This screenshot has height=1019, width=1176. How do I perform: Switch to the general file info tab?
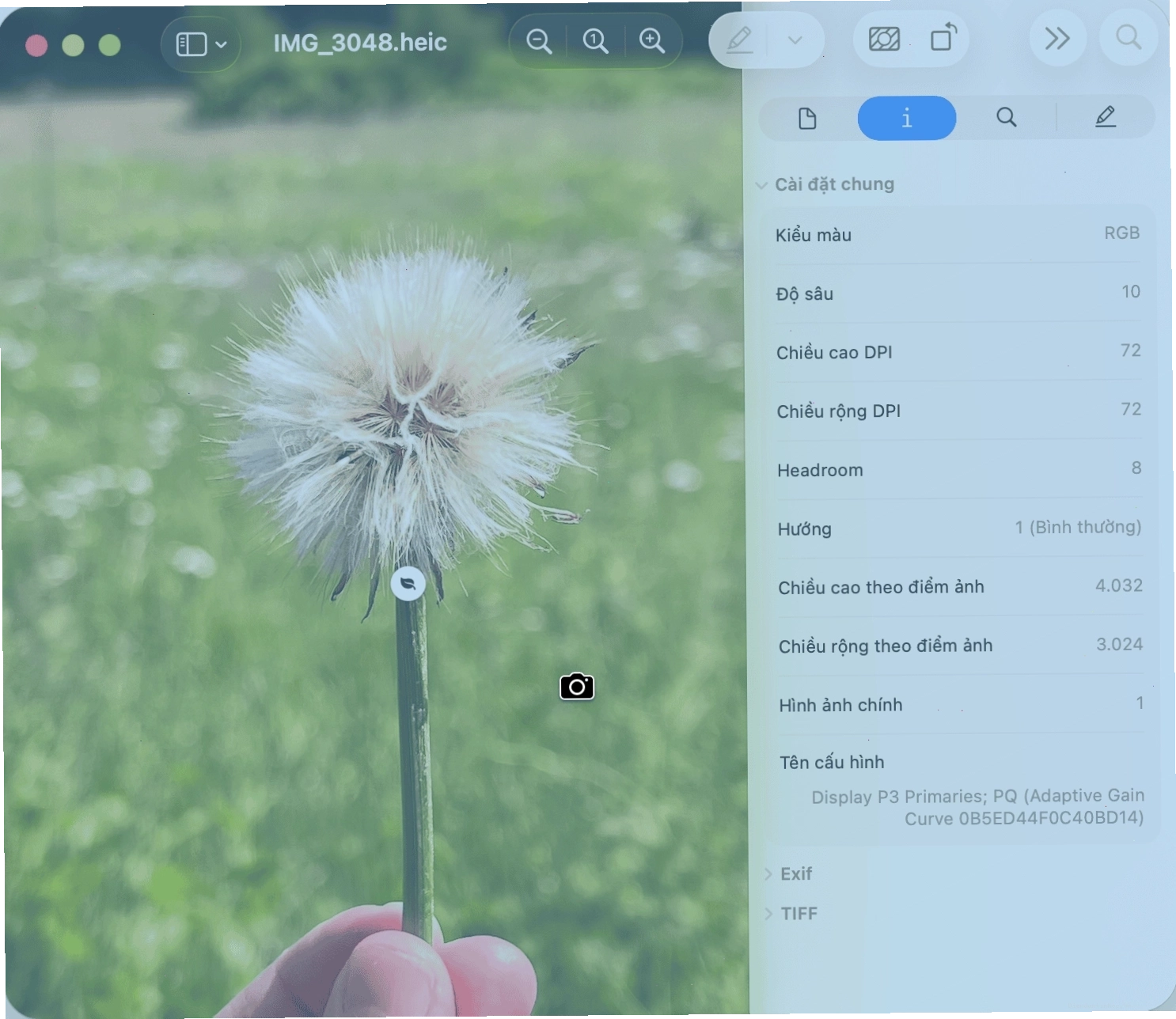(807, 119)
